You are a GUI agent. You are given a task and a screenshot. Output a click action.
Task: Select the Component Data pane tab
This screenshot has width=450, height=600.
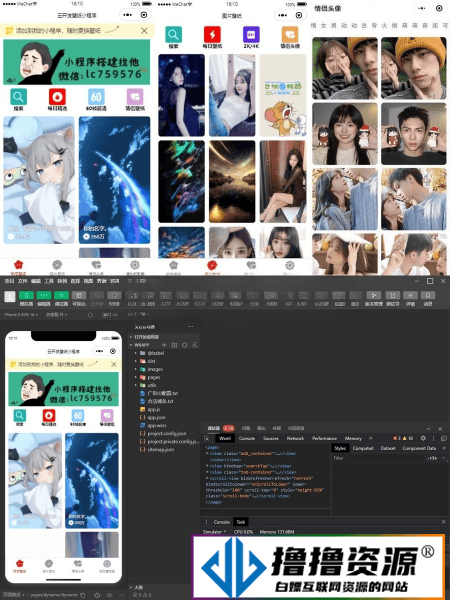(419, 448)
